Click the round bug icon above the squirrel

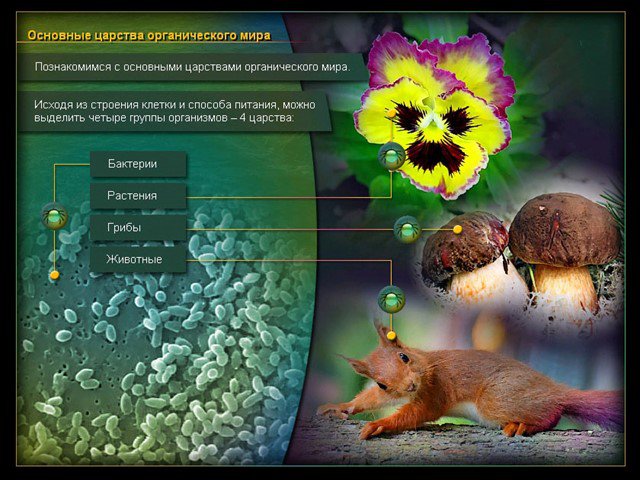pos(391,299)
